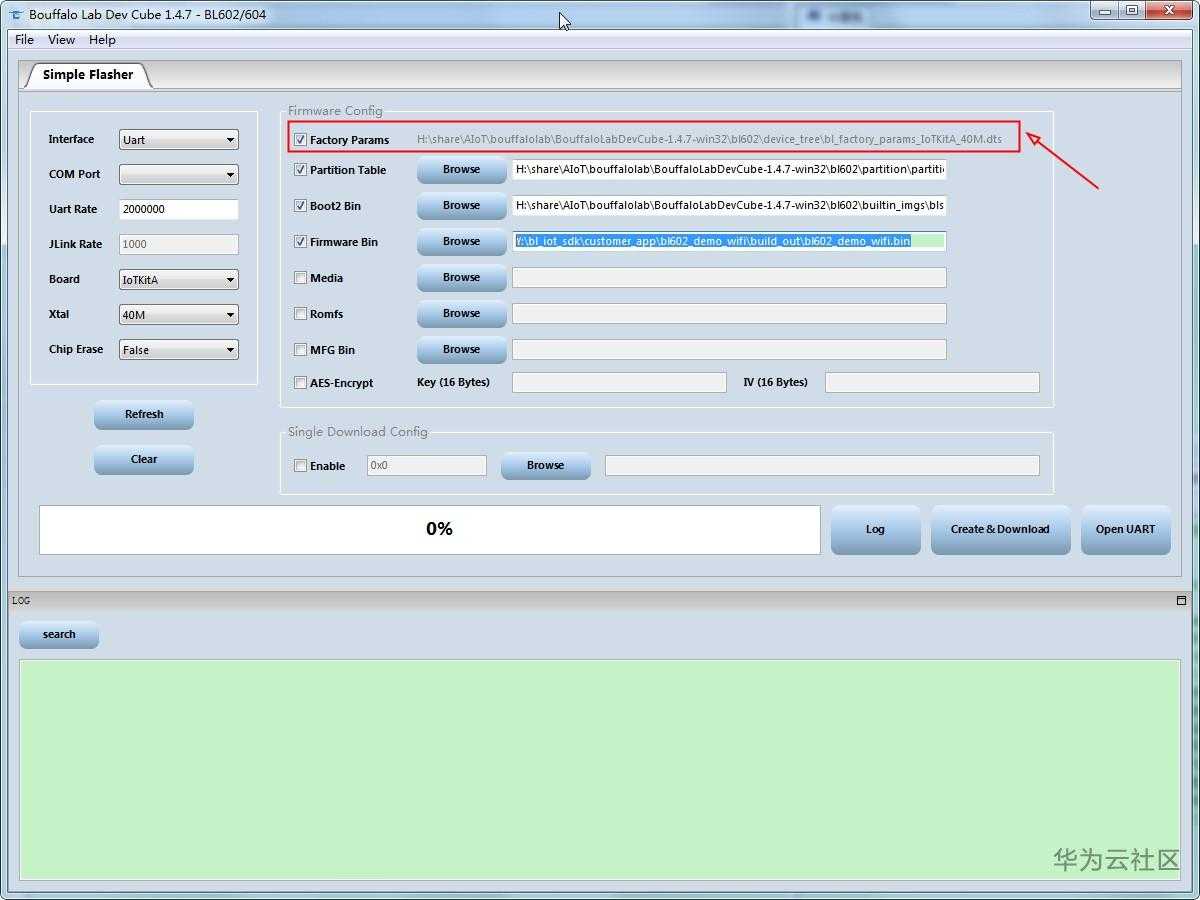Open the View menu

[61, 40]
